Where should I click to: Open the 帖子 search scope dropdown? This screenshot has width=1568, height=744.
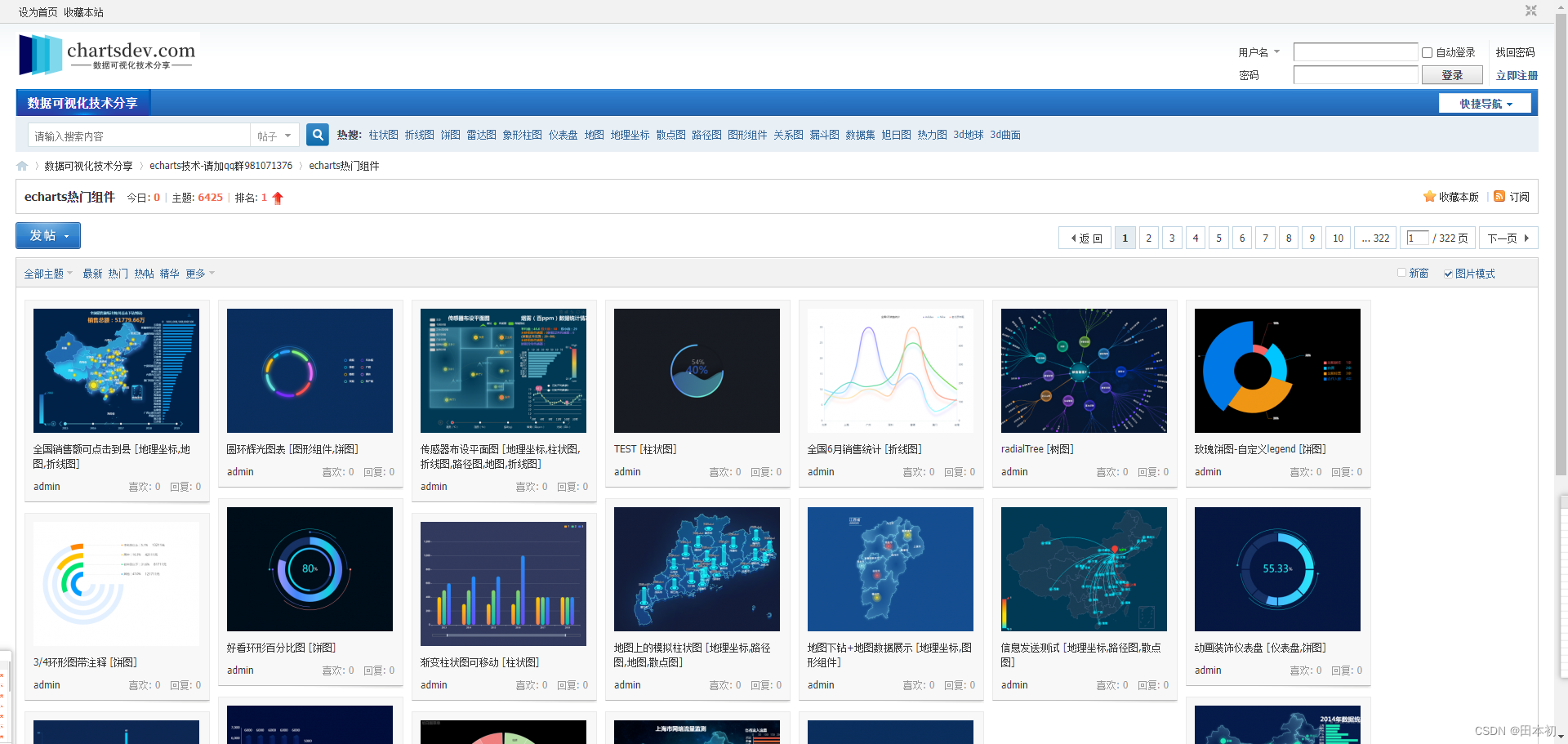coord(274,136)
